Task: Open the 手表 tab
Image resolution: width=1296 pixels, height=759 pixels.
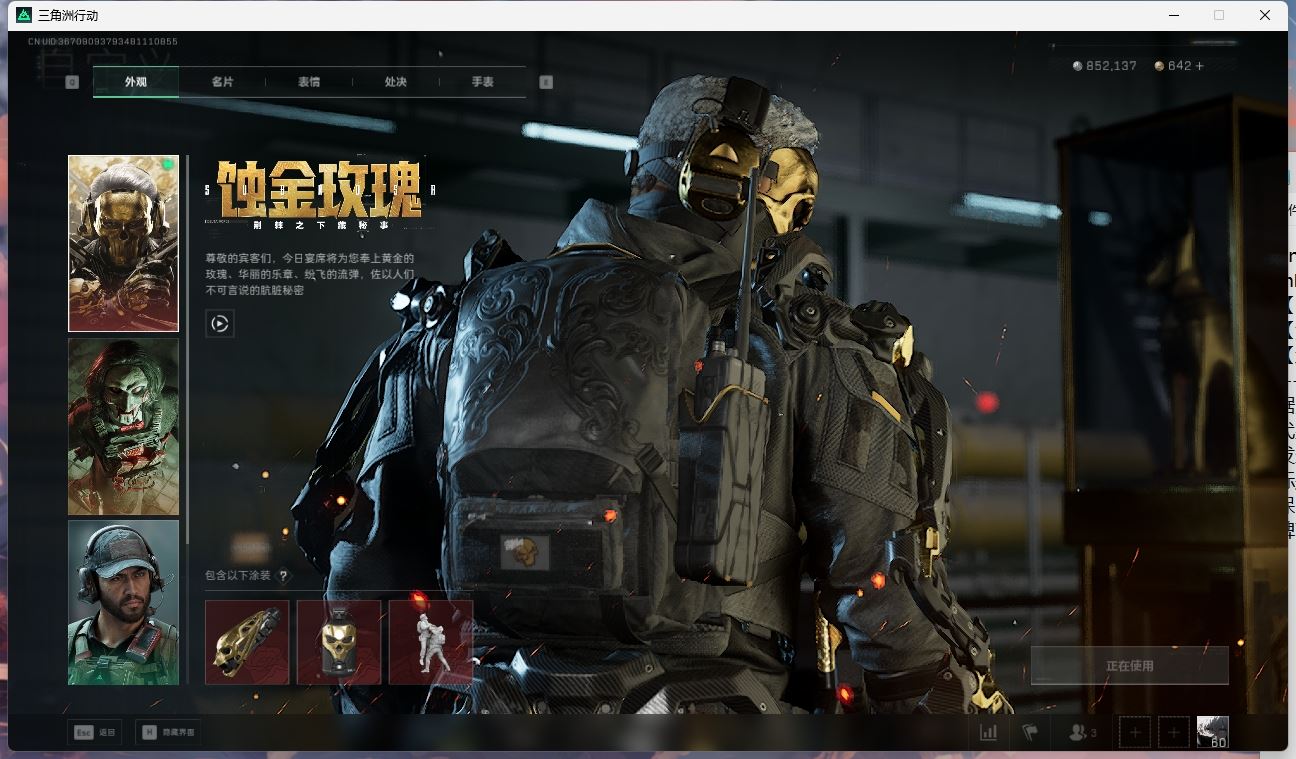Action: pyautogui.click(x=480, y=82)
